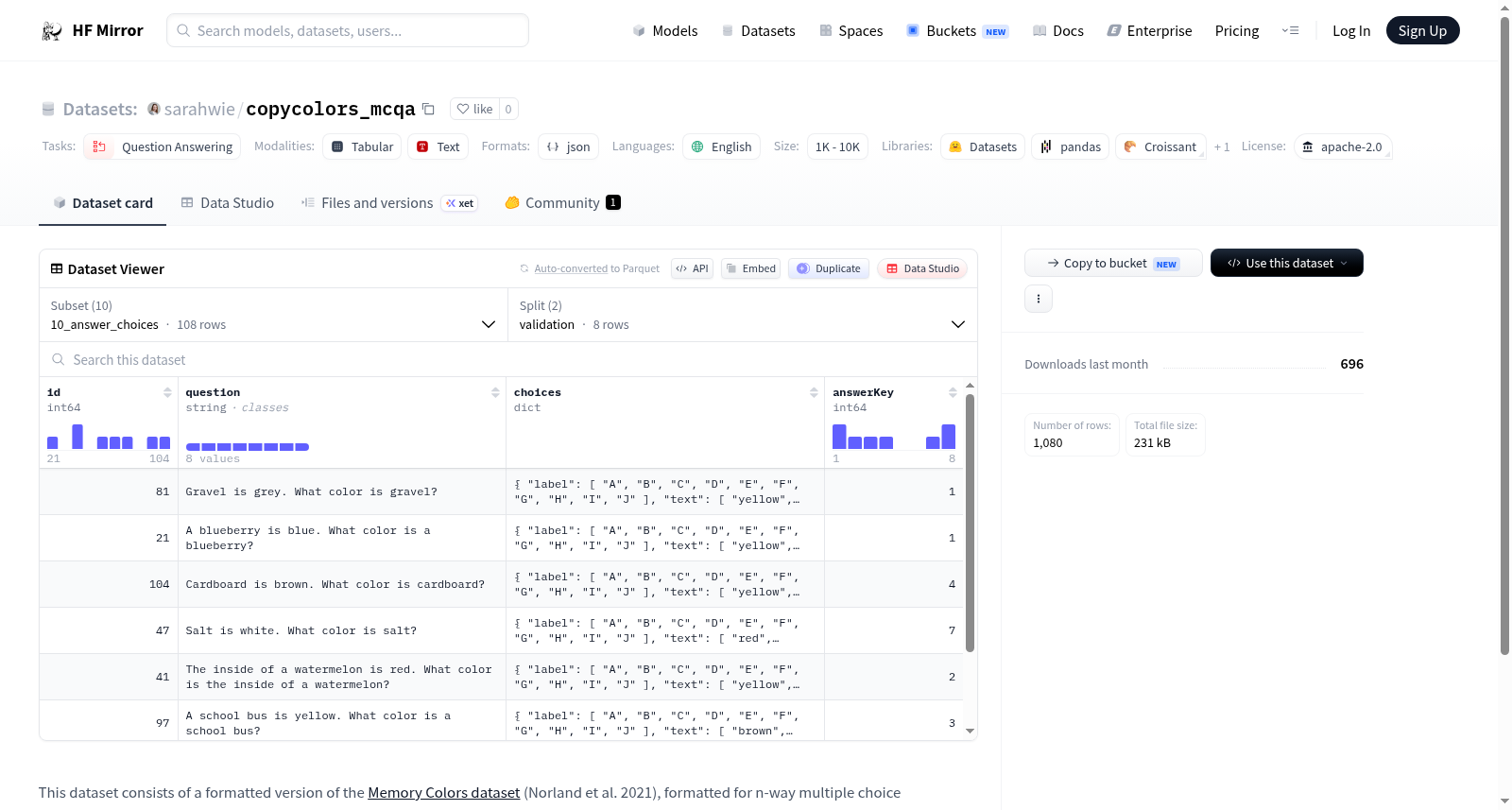Switch to the Data Studio tab
Screen dimensions: 1512x810
228,203
